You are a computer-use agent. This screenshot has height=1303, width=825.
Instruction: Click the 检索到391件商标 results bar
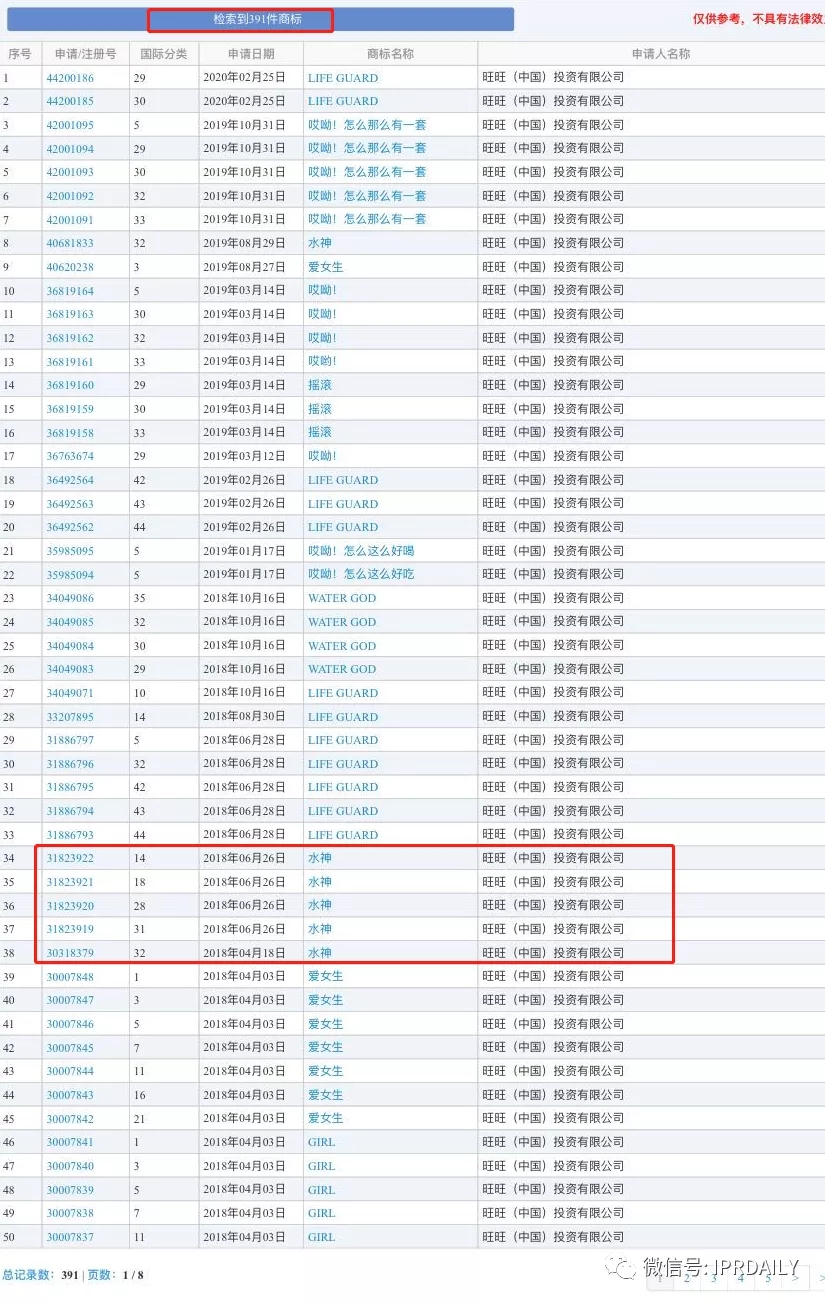click(x=258, y=19)
